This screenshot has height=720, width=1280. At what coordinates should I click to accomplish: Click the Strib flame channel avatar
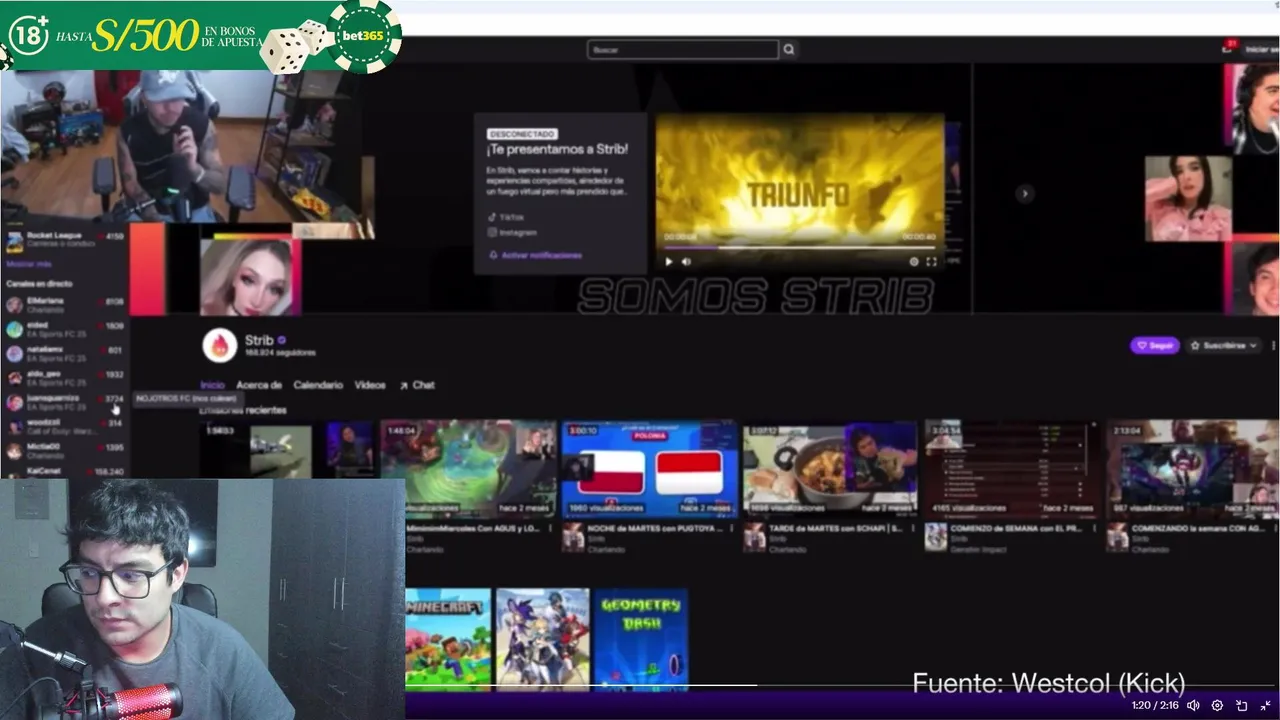(219, 345)
